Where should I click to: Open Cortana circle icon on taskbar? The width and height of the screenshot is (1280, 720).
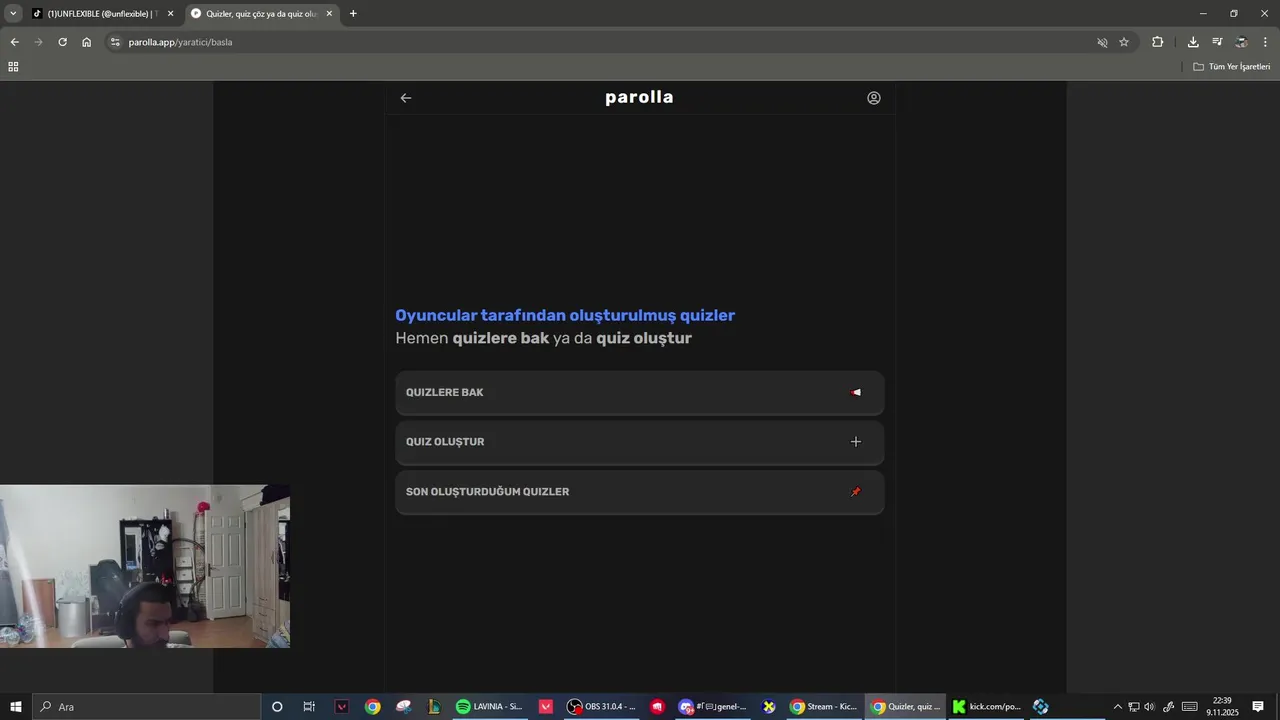(277, 707)
